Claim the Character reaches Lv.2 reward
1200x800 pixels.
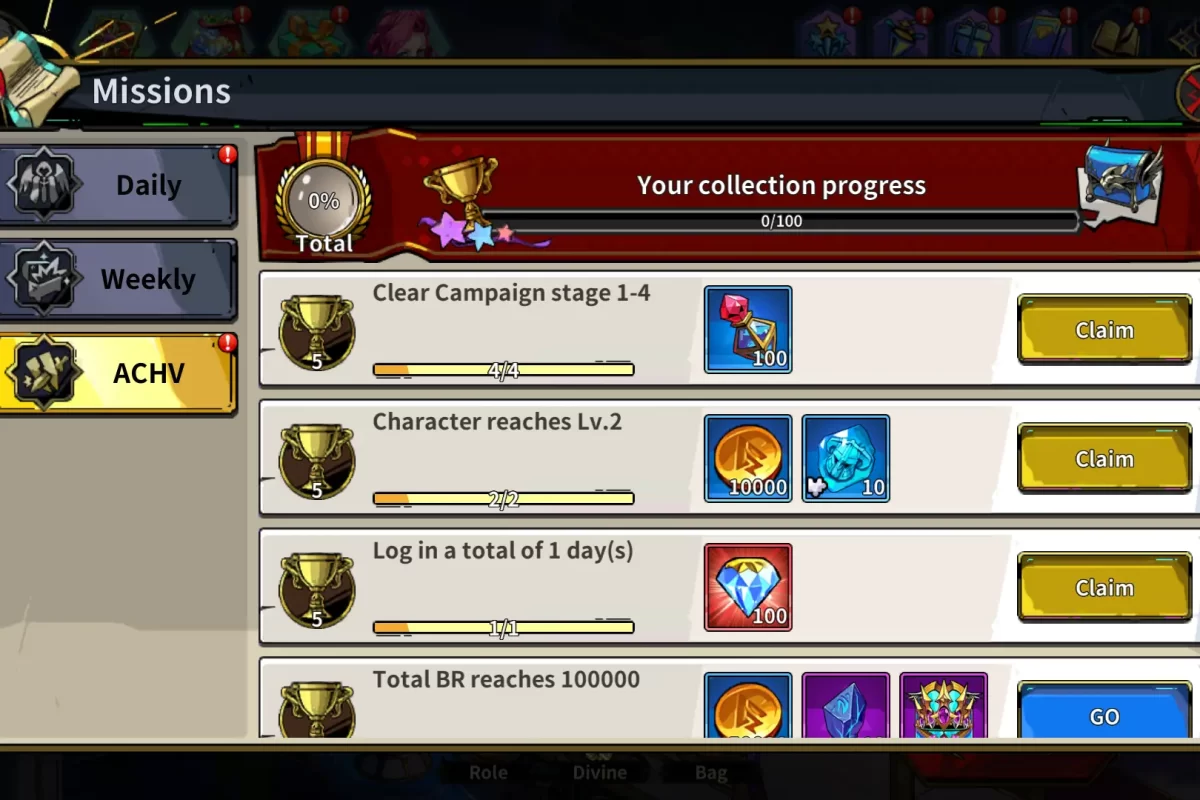point(1104,458)
